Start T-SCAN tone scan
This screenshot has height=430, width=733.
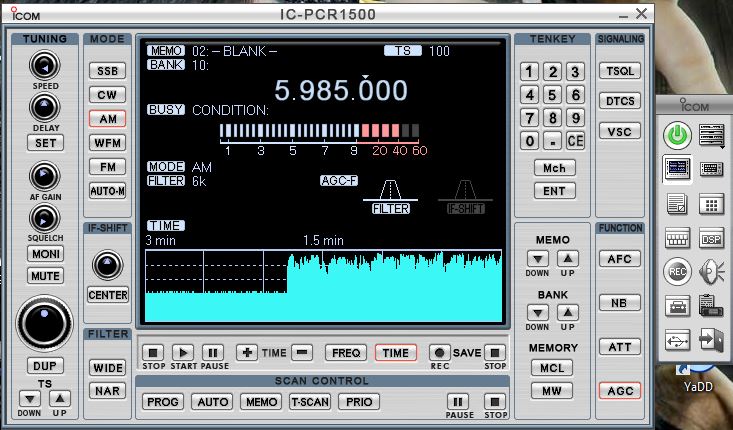tap(309, 402)
